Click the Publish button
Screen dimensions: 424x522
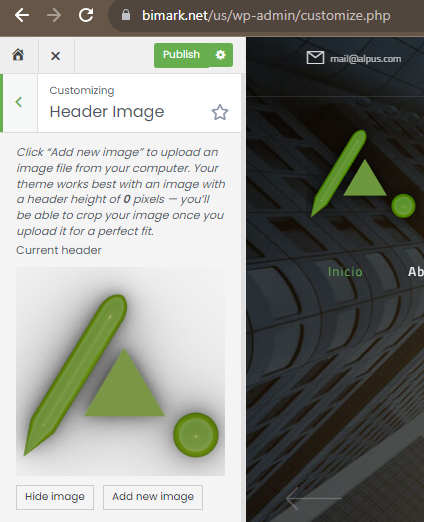[x=181, y=55]
